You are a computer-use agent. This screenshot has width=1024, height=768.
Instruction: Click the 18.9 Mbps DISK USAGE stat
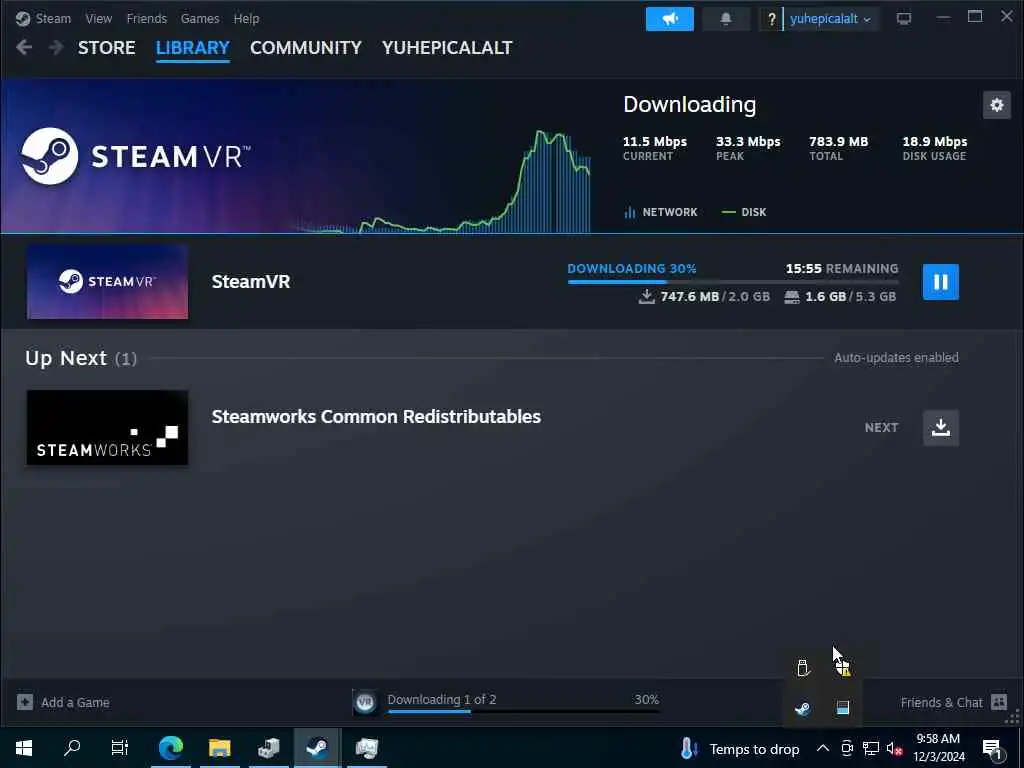click(x=935, y=148)
